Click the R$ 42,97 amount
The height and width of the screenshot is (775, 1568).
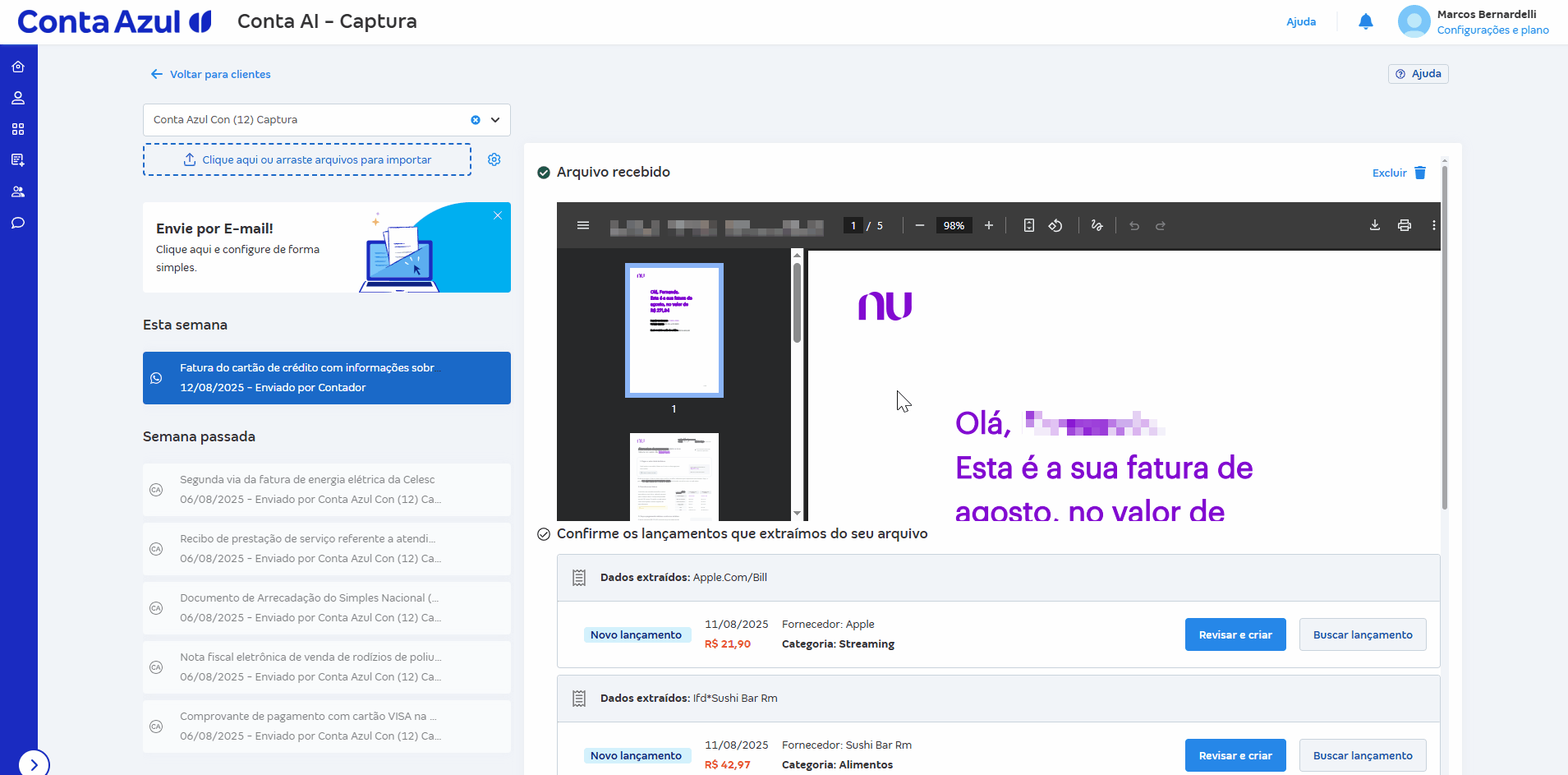(728, 765)
